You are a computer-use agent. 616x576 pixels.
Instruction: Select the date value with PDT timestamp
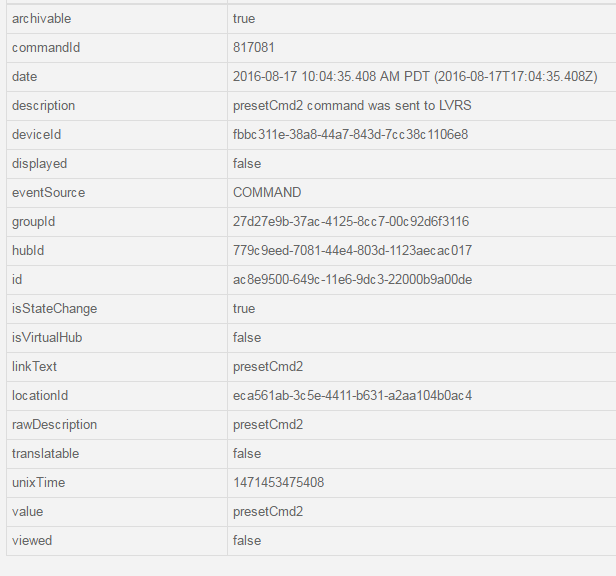pos(415,77)
